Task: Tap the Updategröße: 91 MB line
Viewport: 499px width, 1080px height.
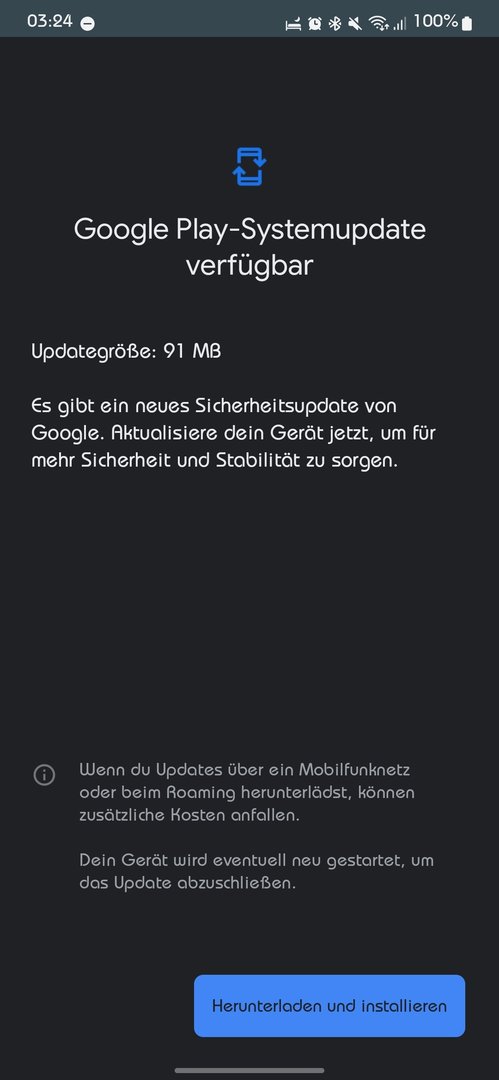Action: (x=126, y=351)
